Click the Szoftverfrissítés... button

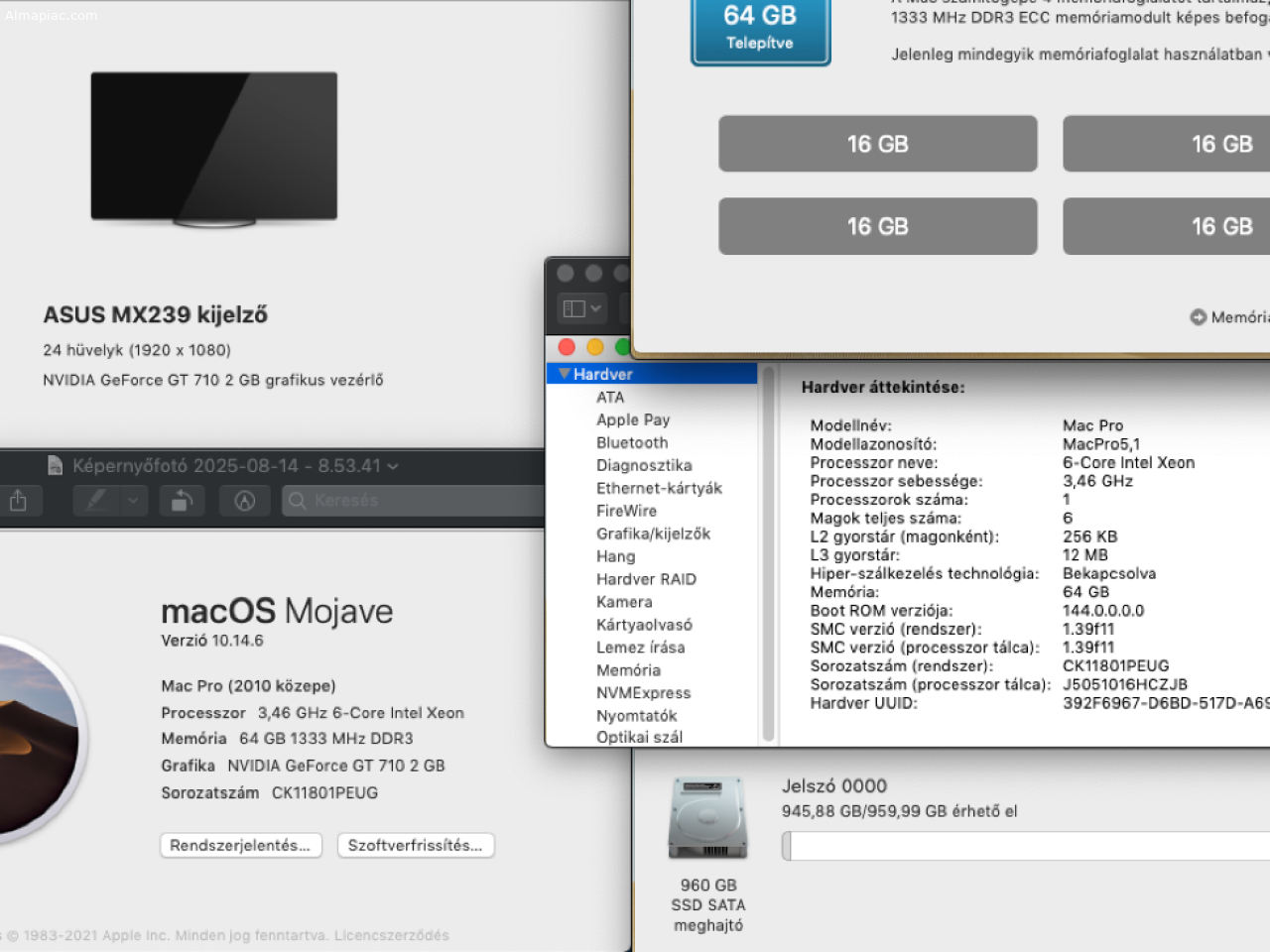coord(416,845)
